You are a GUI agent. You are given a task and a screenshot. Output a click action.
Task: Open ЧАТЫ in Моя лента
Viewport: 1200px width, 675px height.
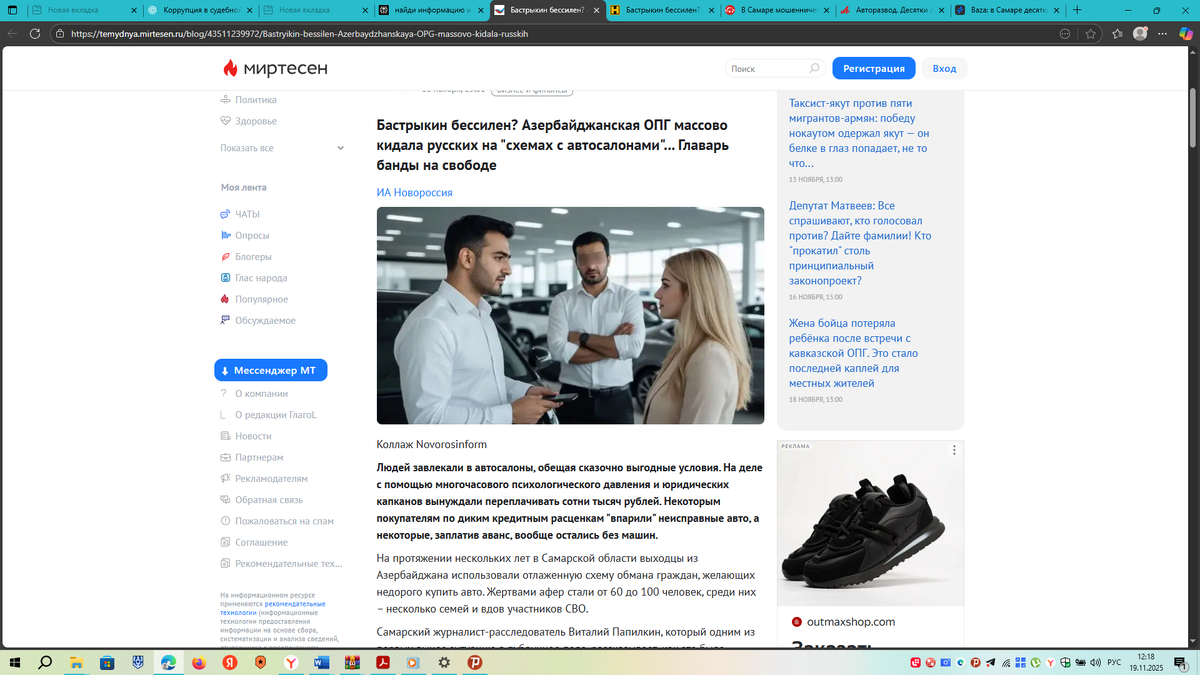(x=247, y=214)
